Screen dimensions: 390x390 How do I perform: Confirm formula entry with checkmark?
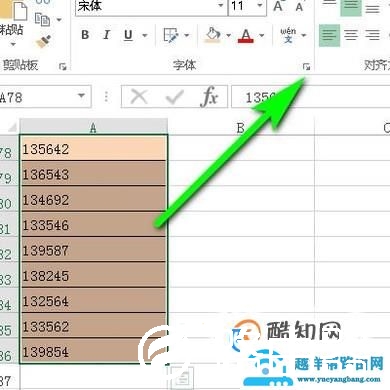(x=174, y=97)
